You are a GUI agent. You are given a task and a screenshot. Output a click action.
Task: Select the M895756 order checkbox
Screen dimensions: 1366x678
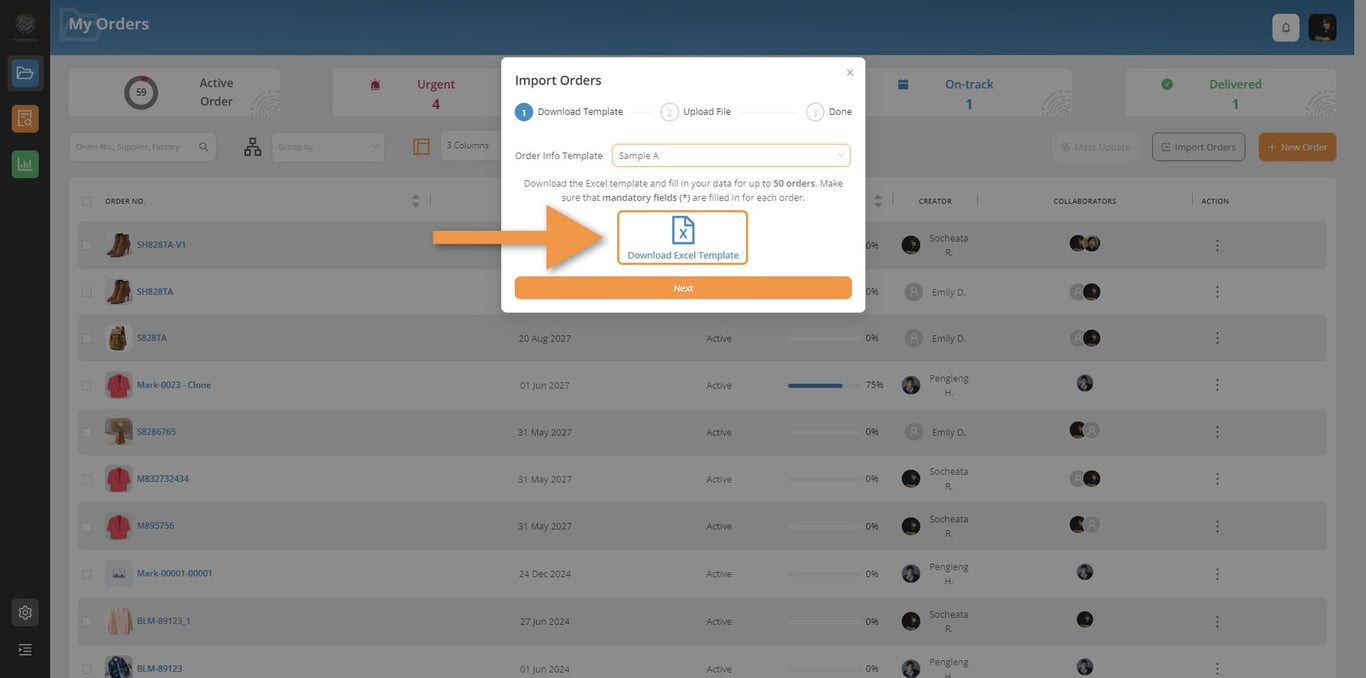click(87, 526)
